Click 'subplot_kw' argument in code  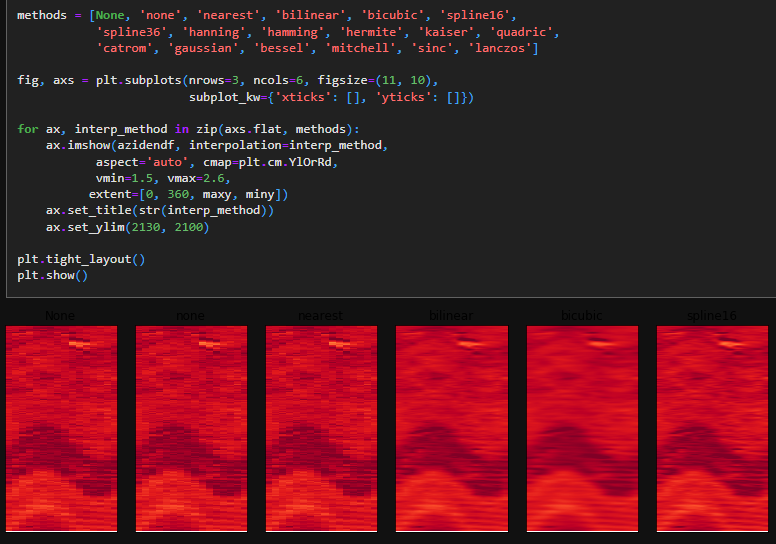pos(225,97)
